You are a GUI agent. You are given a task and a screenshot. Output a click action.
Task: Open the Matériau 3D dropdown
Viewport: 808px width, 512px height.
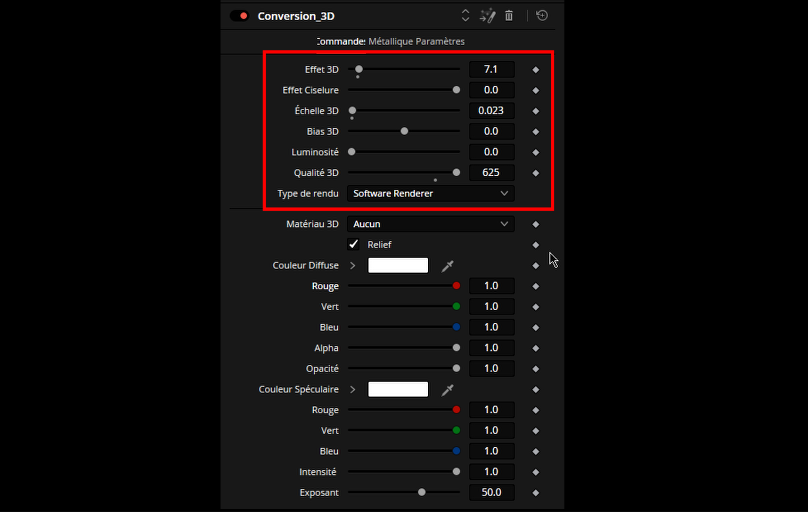pos(431,224)
